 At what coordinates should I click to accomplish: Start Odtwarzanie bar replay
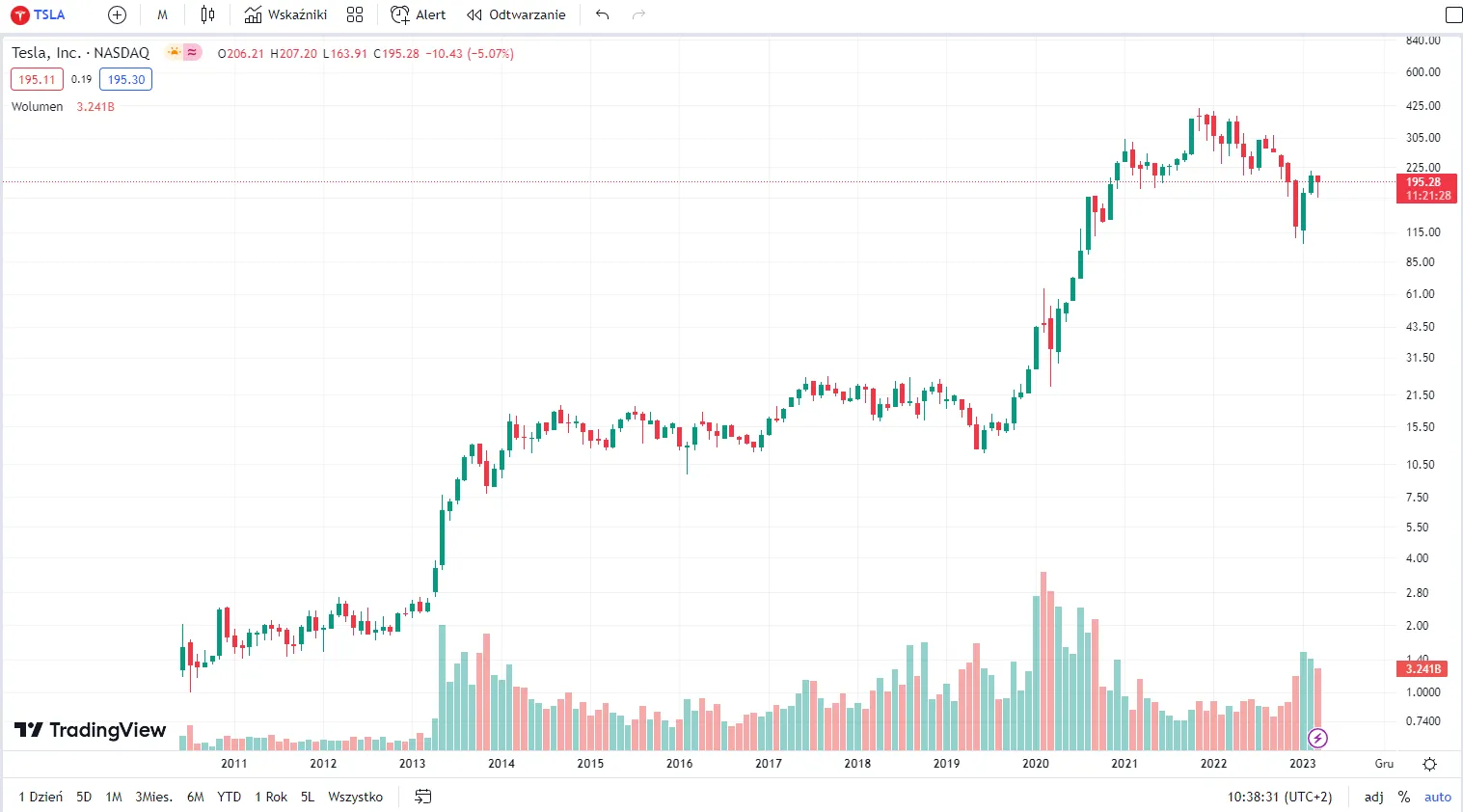pos(516,14)
